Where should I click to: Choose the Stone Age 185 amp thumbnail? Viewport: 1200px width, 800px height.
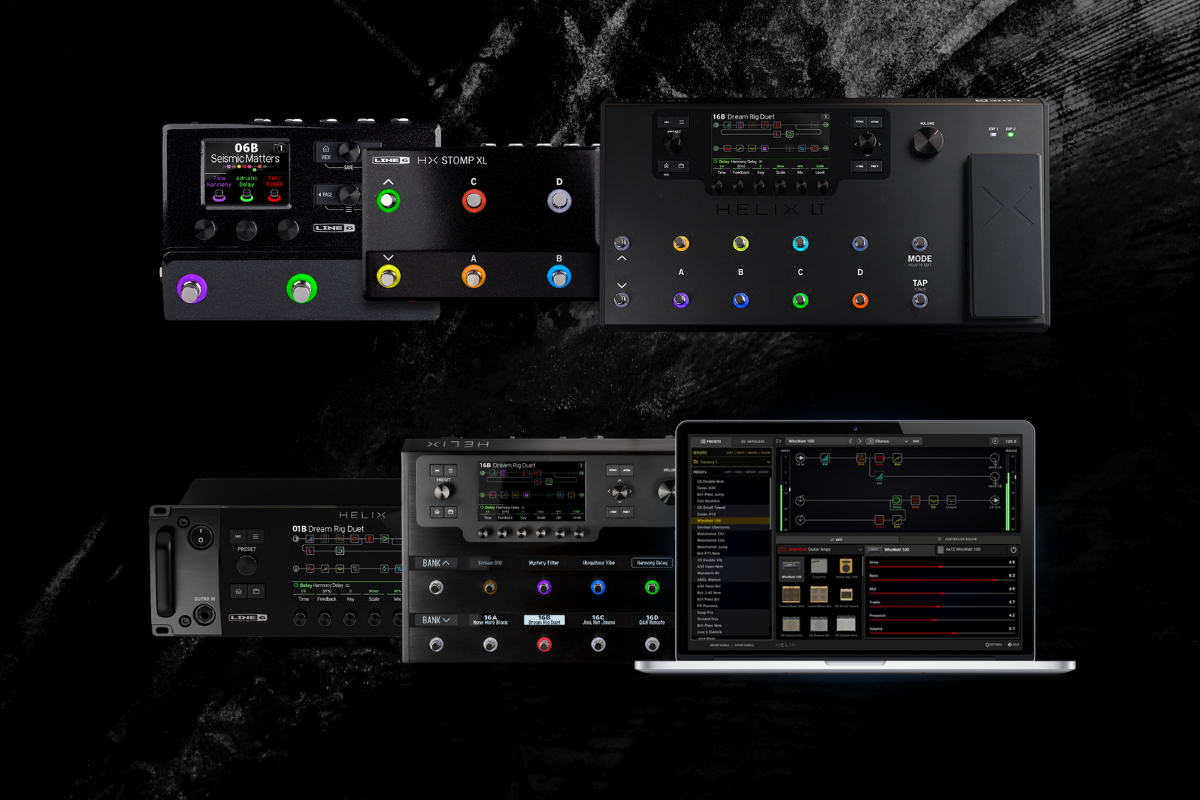coord(846,568)
